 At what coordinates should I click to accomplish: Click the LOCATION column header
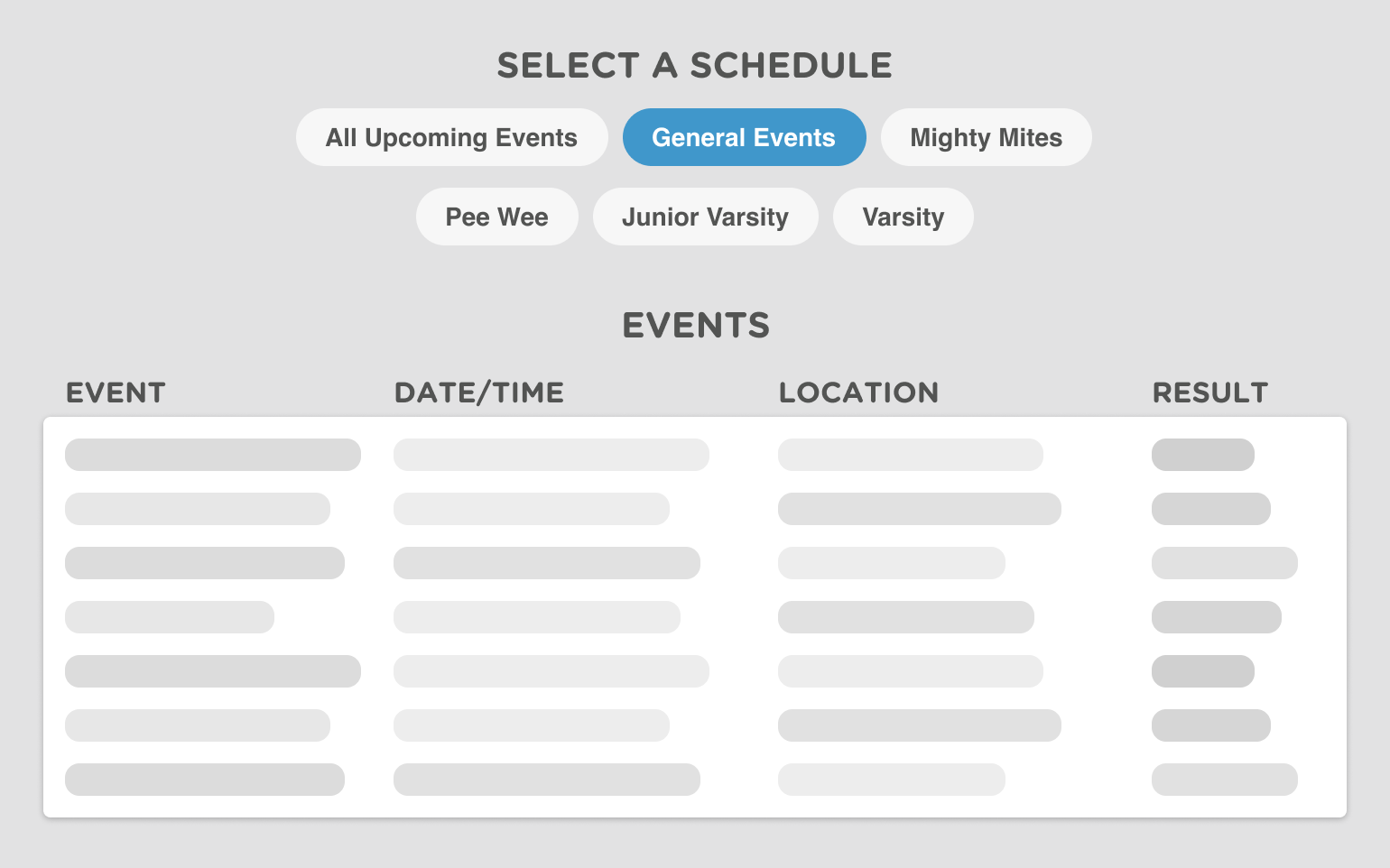[859, 392]
